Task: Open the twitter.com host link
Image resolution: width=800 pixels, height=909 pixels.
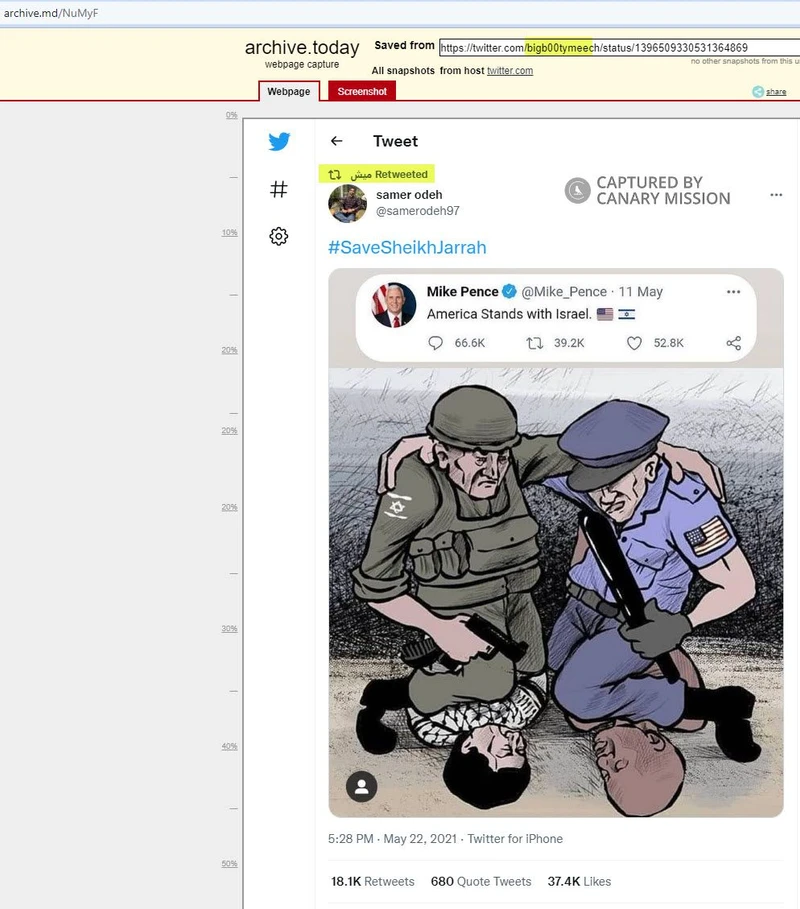Action: tap(510, 71)
